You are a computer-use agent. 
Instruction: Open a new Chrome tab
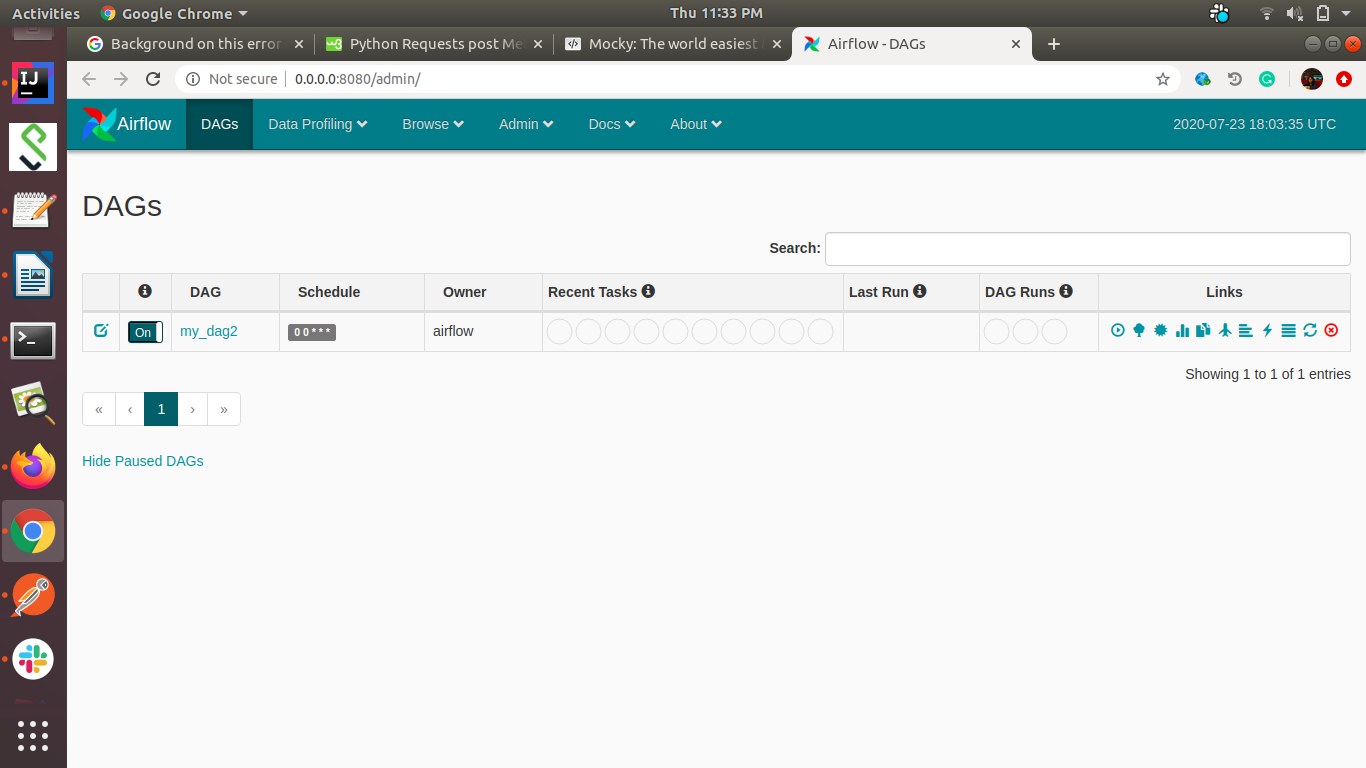point(1053,44)
